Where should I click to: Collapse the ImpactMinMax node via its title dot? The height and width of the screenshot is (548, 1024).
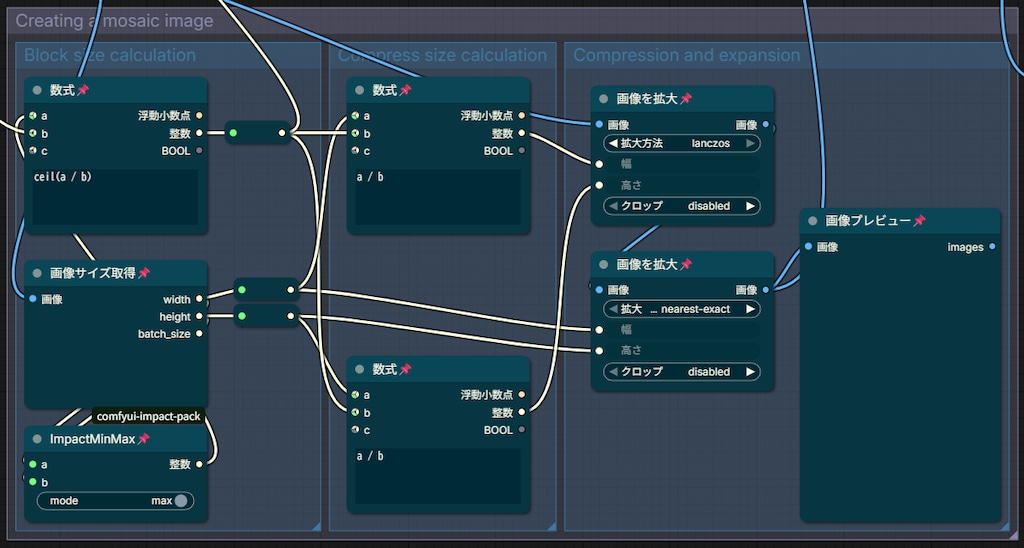click(37, 439)
